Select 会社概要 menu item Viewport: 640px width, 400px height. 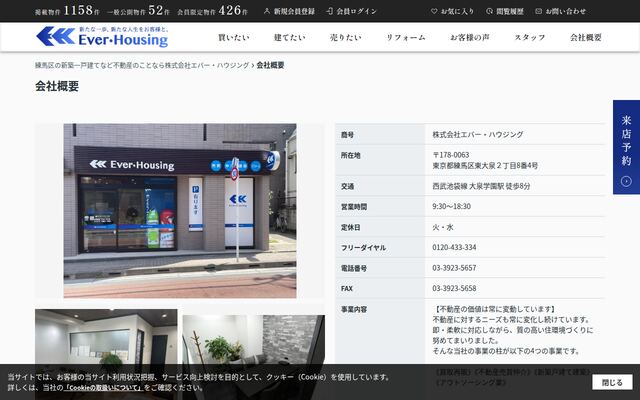pyautogui.click(x=586, y=38)
